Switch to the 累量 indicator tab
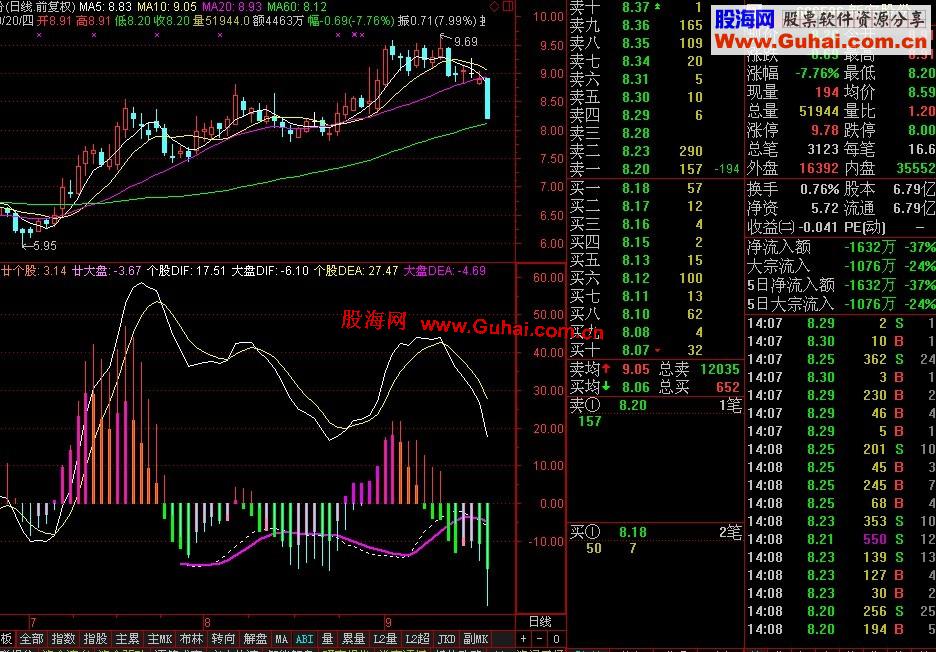The width and height of the screenshot is (936, 652). pos(353,639)
